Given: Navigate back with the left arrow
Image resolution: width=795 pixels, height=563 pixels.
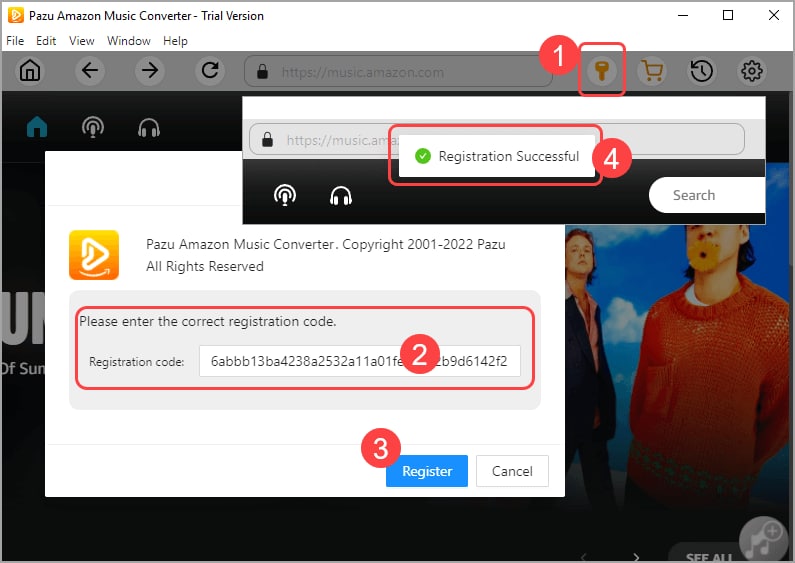Looking at the screenshot, I should 90,71.
